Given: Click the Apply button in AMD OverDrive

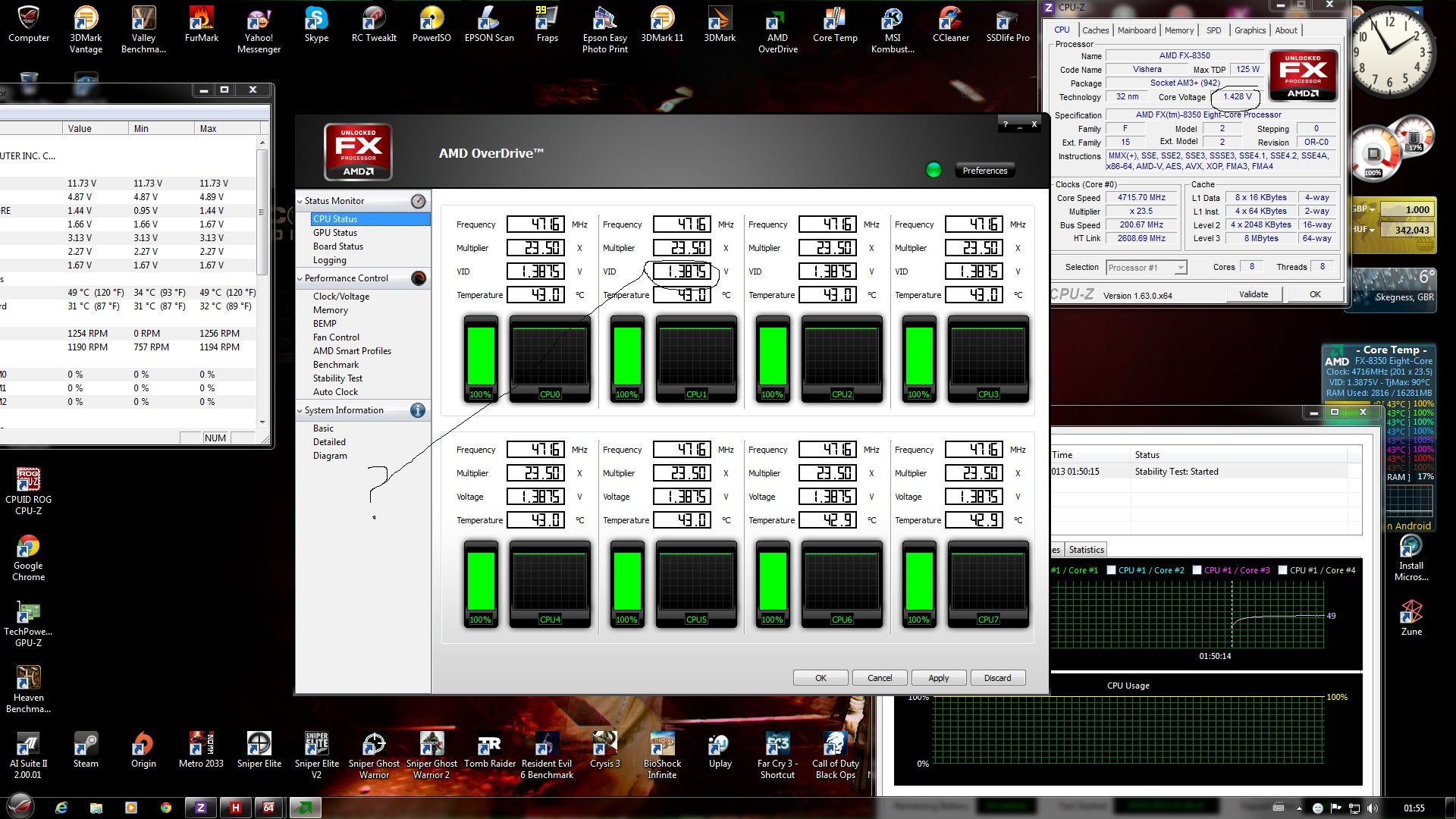Looking at the screenshot, I should 938,678.
